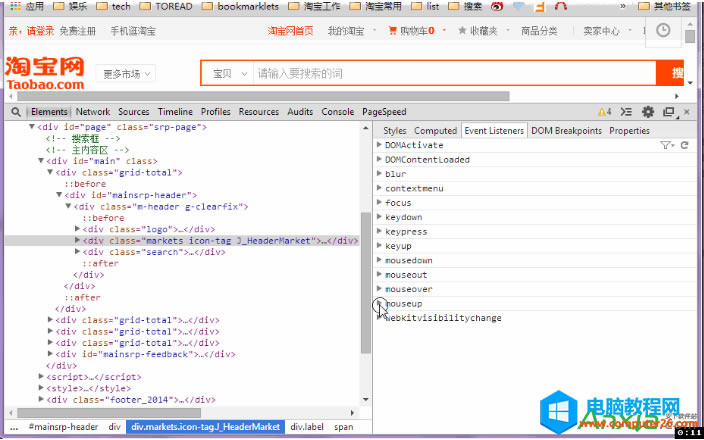This screenshot has height=440, width=704.
Task: Open DevTools settings gear
Action: click(648, 112)
